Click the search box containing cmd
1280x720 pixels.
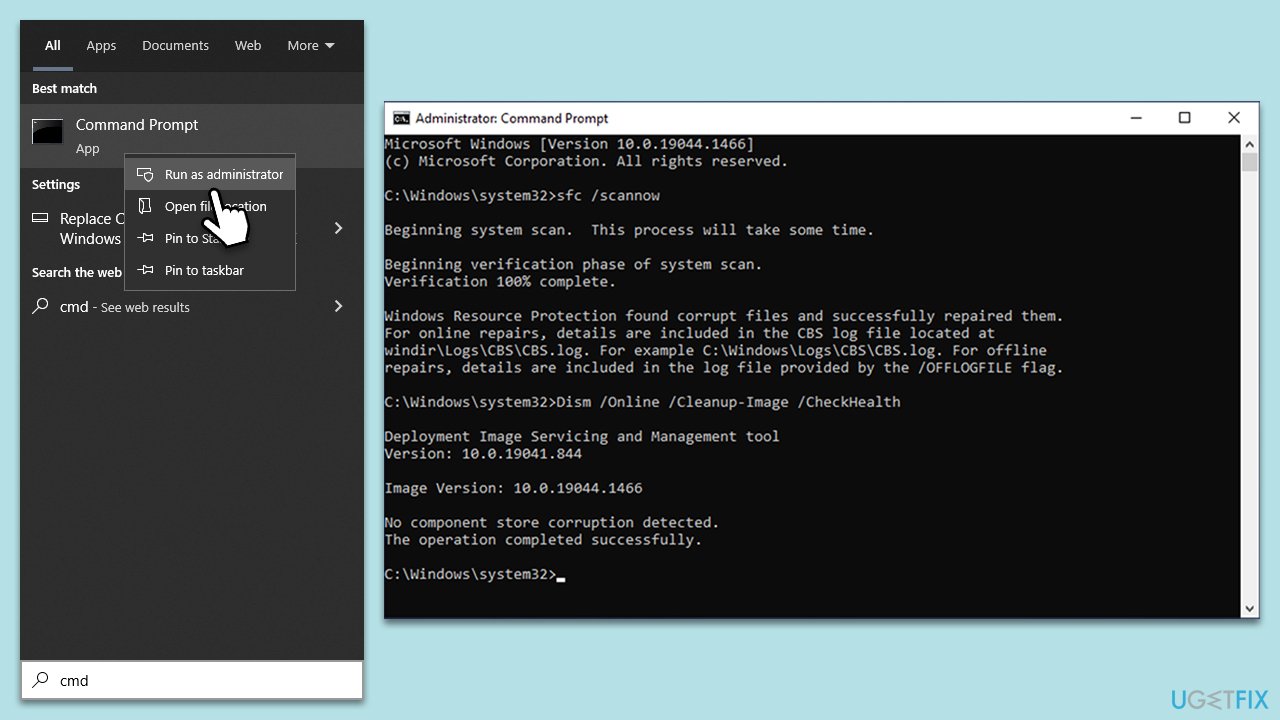click(x=200, y=680)
